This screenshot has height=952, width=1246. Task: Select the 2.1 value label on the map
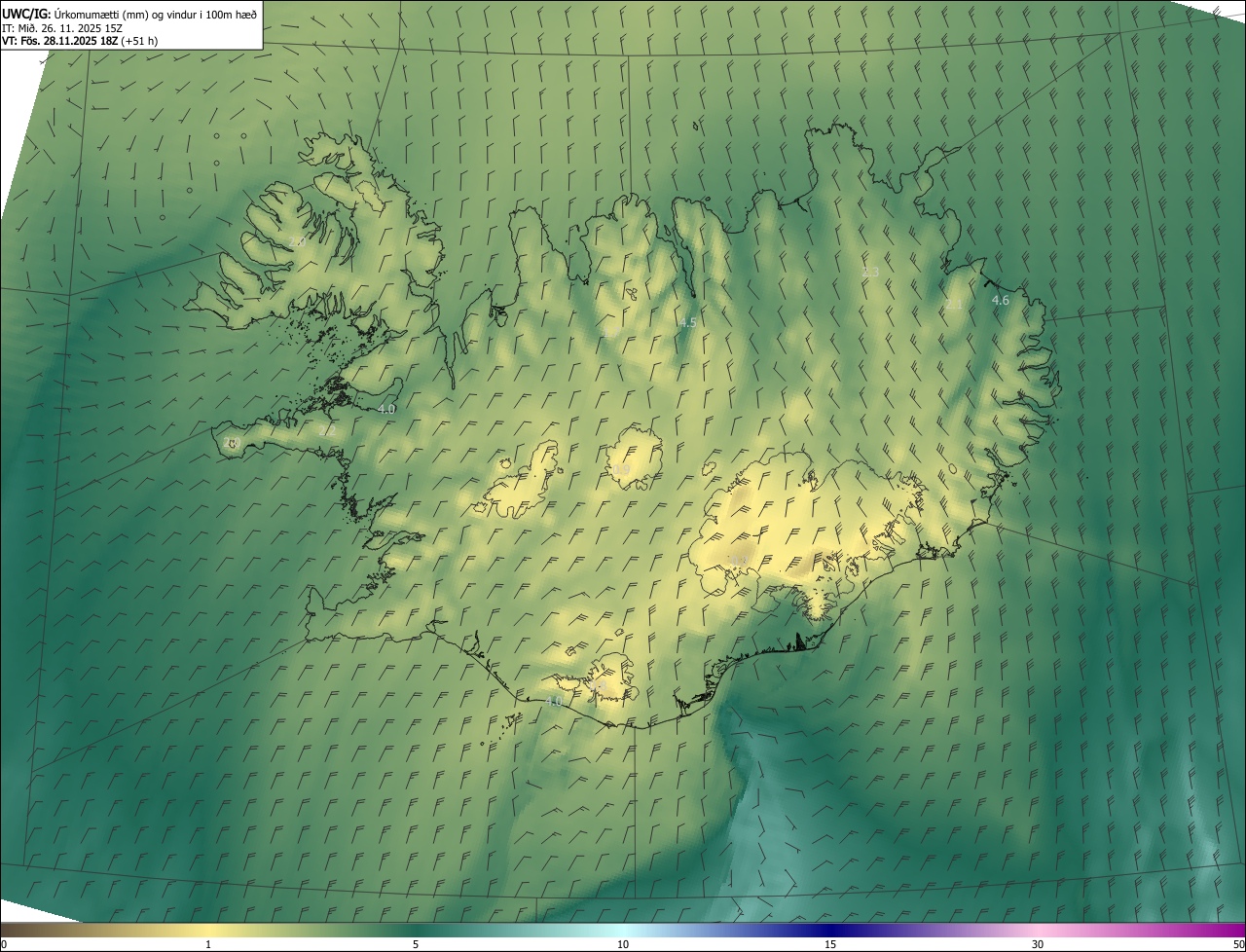[954, 306]
